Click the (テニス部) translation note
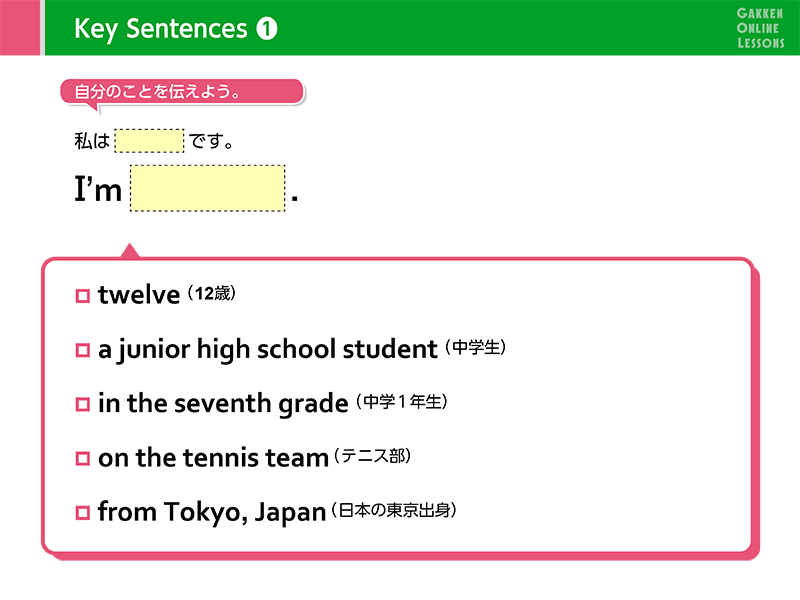Screen dimensions: 800x600 click(373, 456)
